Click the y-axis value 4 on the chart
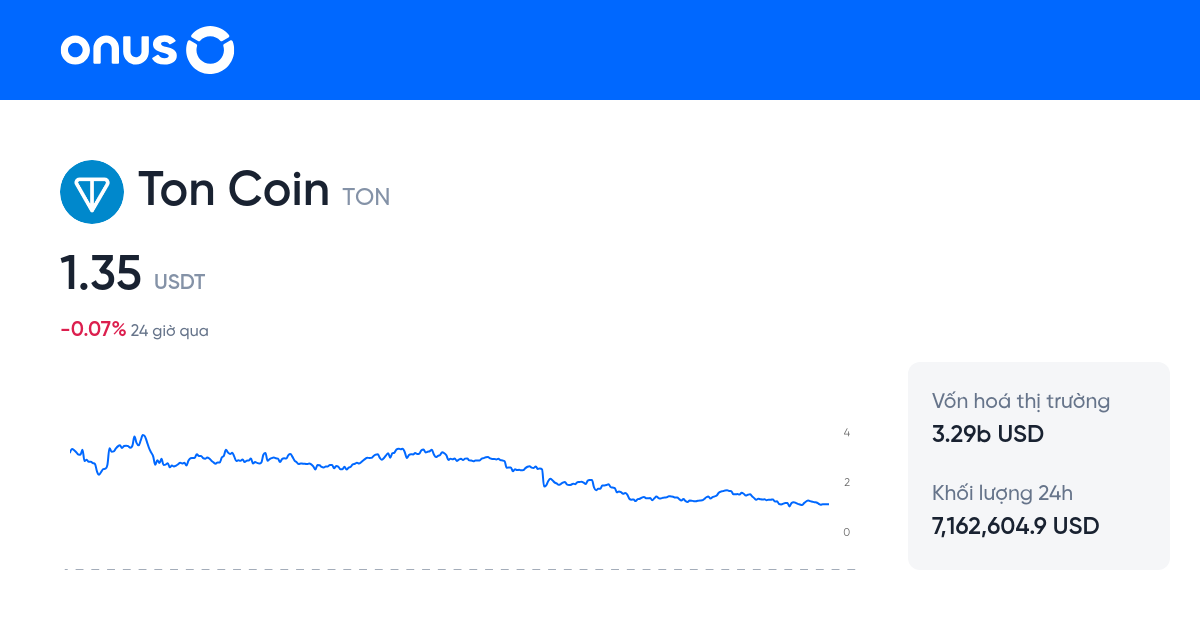The height and width of the screenshot is (630, 1200). point(846,433)
